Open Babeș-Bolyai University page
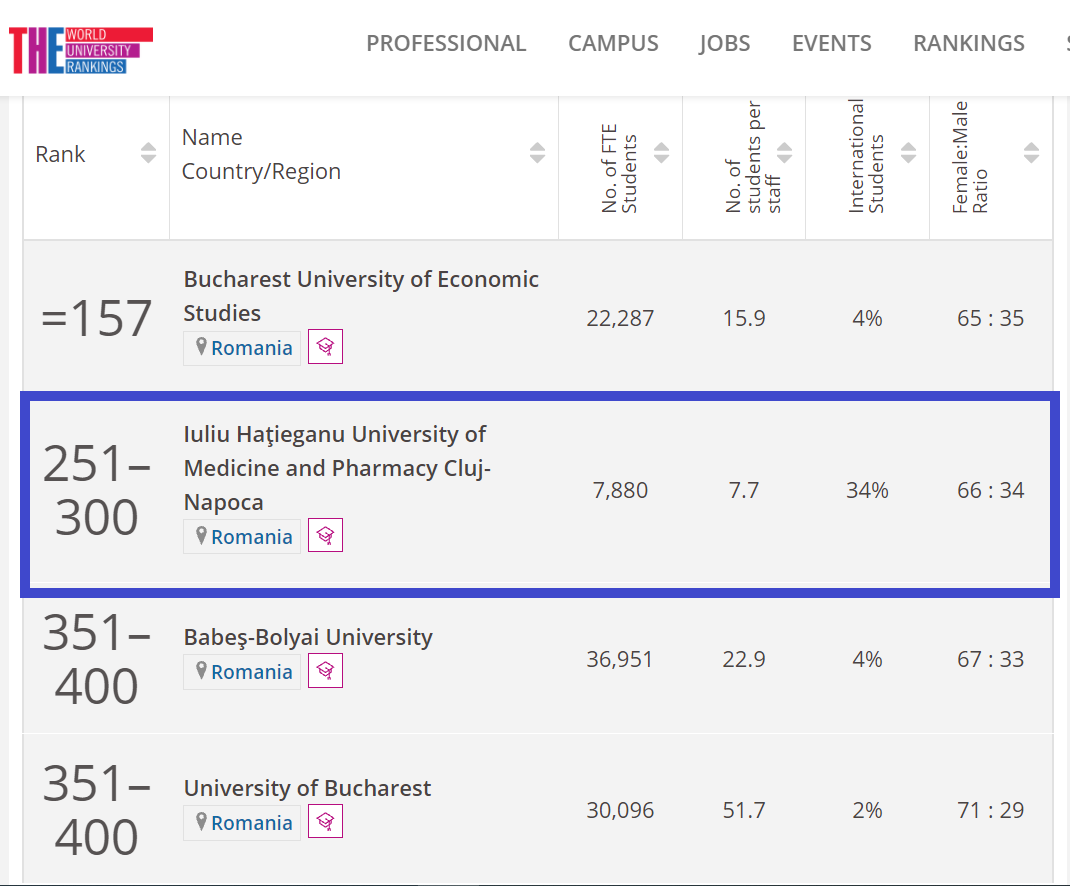 [308, 637]
